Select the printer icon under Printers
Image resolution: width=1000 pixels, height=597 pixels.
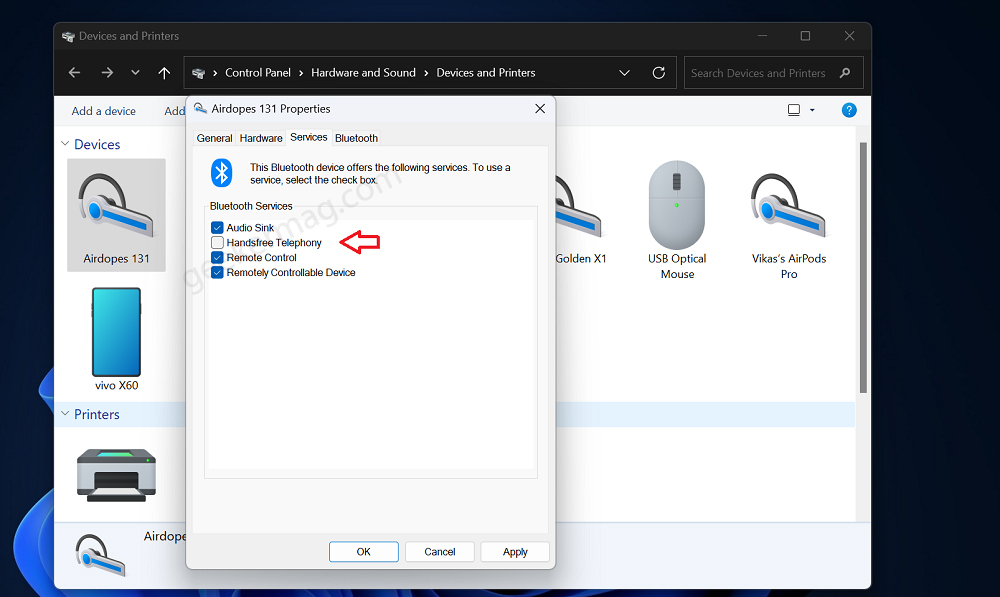pyautogui.click(x=116, y=475)
